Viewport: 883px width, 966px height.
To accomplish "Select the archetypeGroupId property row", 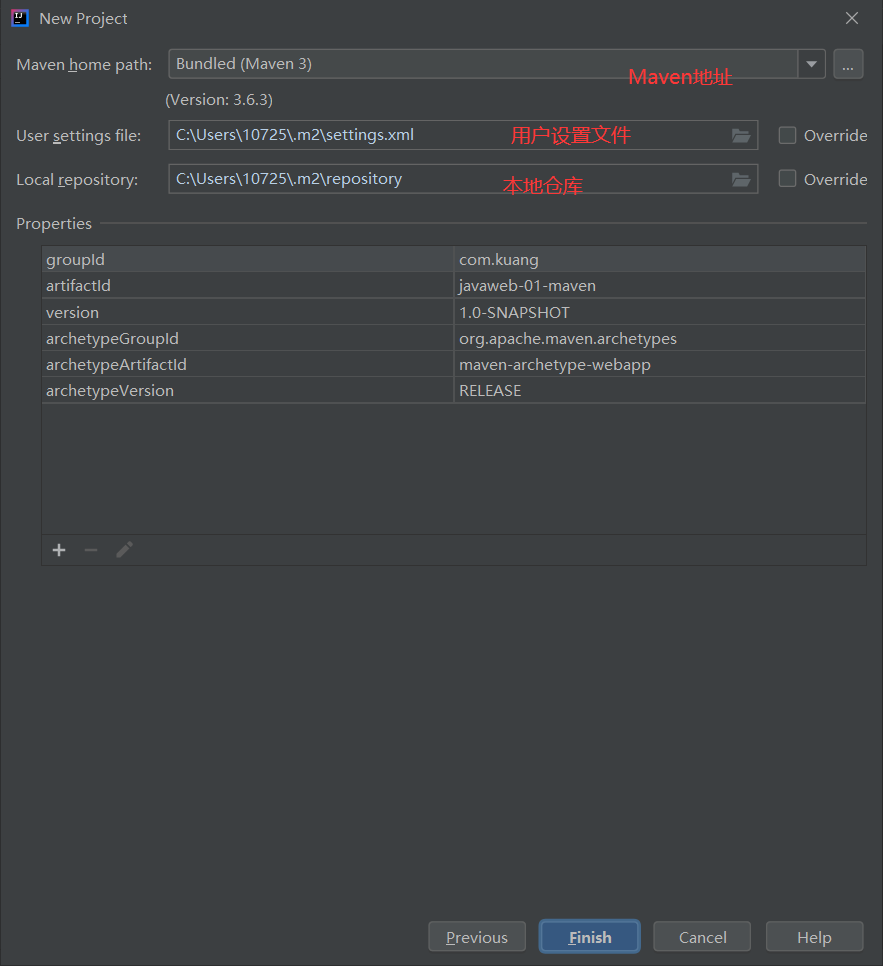I will tap(454, 338).
